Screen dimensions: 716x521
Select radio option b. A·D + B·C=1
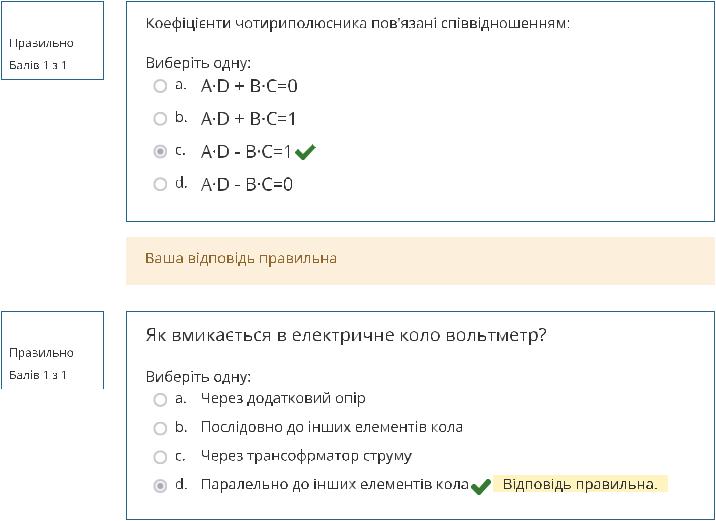pos(160,119)
